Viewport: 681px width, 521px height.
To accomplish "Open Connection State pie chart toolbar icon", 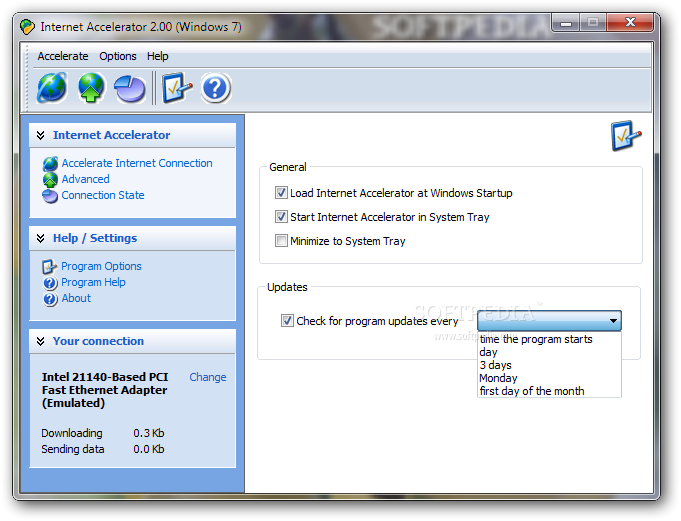I will tap(130, 89).
